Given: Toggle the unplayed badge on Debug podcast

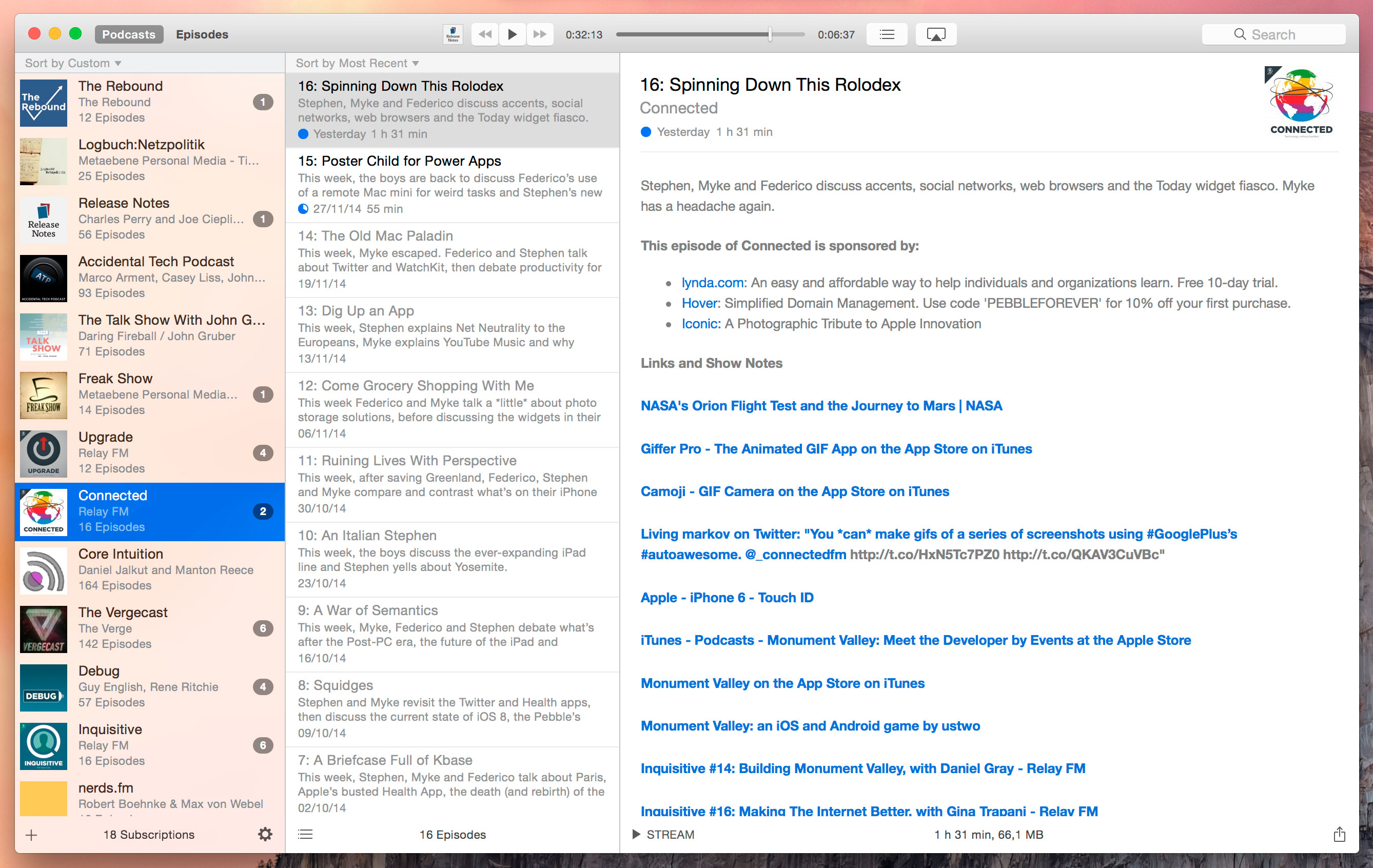Looking at the screenshot, I should coord(263,687).
